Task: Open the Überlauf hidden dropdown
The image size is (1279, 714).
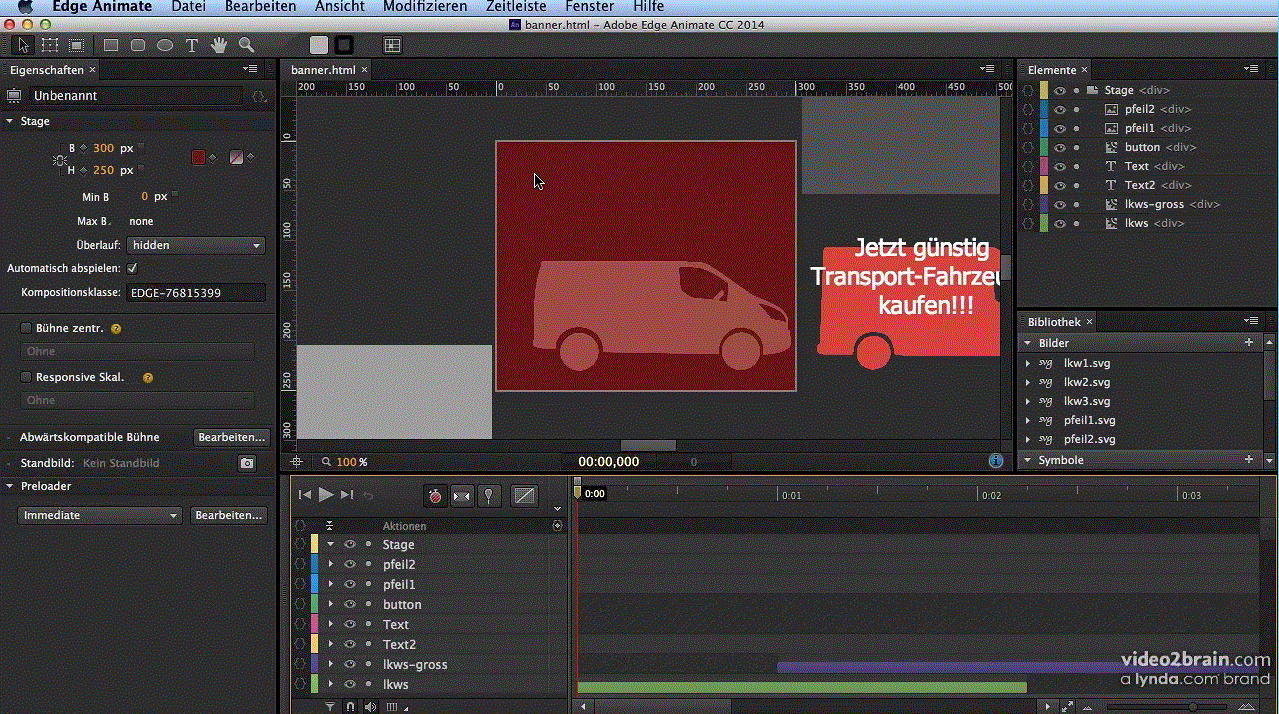Action: point(196,245)
